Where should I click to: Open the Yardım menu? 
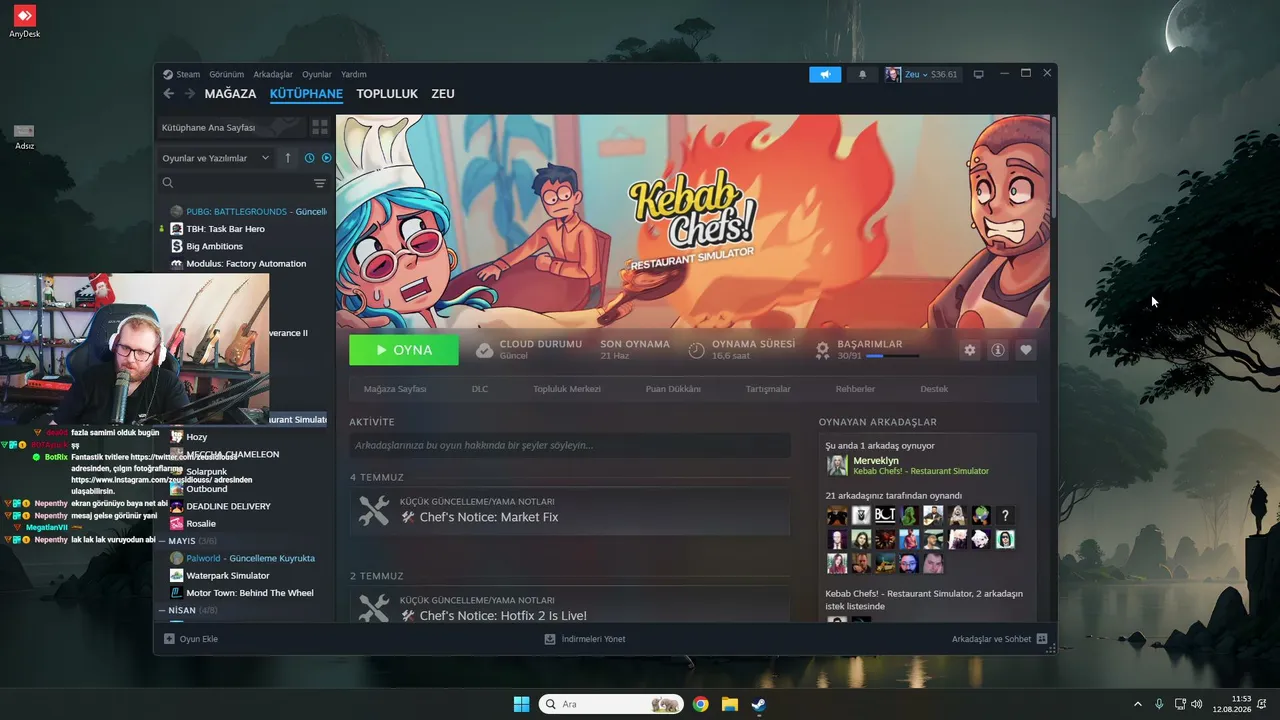tap(354, 74)
